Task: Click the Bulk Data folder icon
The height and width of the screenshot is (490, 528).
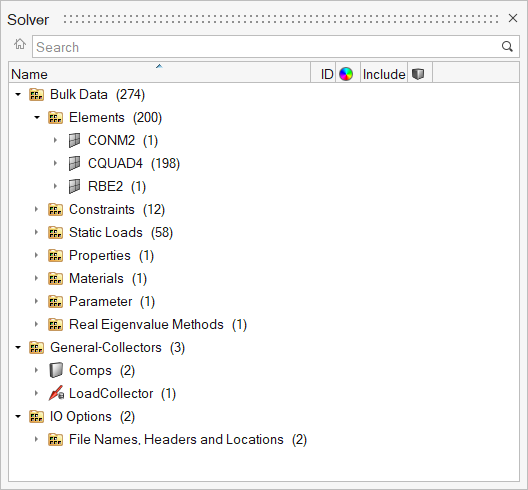Action: 36,94
